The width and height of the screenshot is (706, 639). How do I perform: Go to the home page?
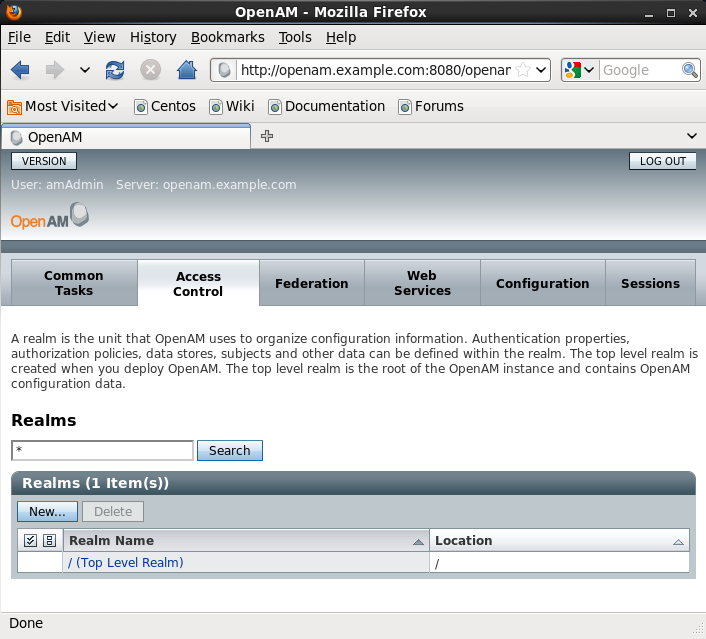click(186, 70)
